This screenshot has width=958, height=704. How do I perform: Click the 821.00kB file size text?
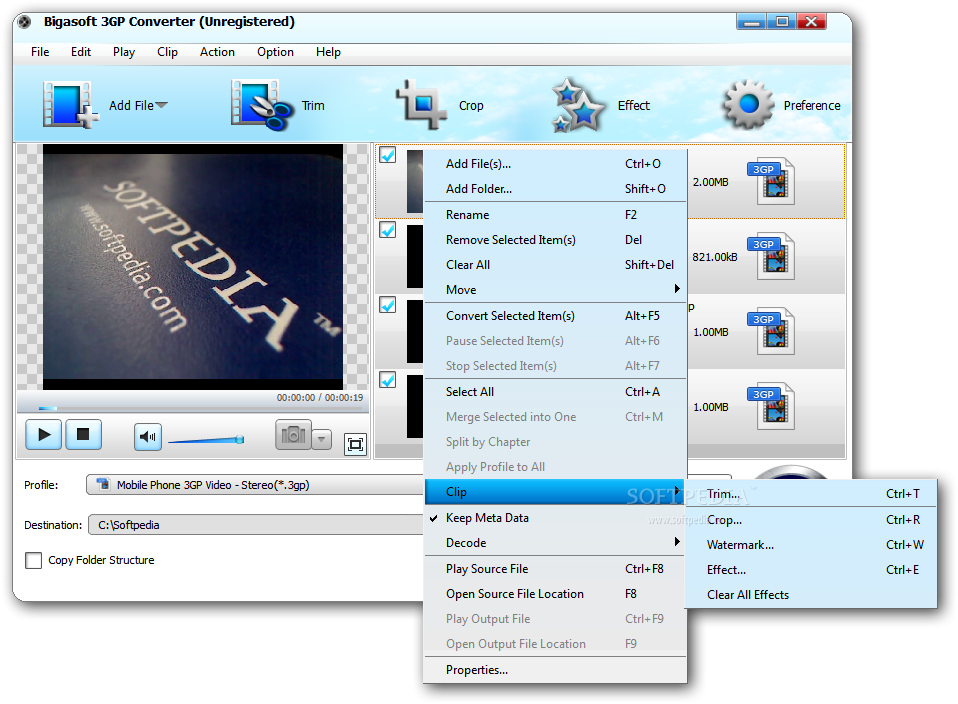(715, 257)
